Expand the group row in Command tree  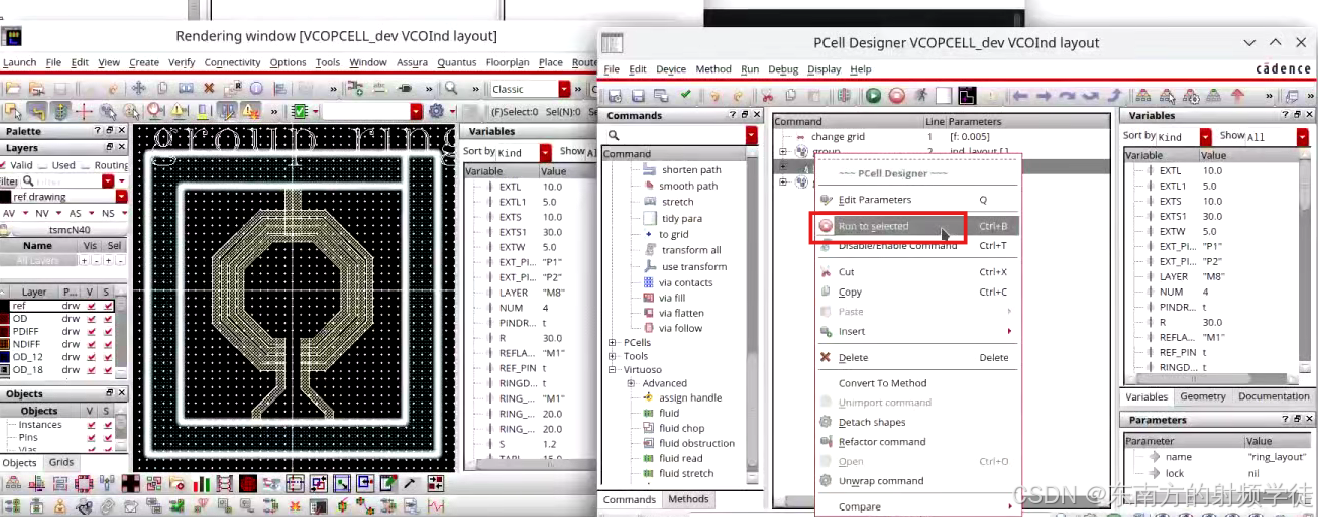point(783,152)
